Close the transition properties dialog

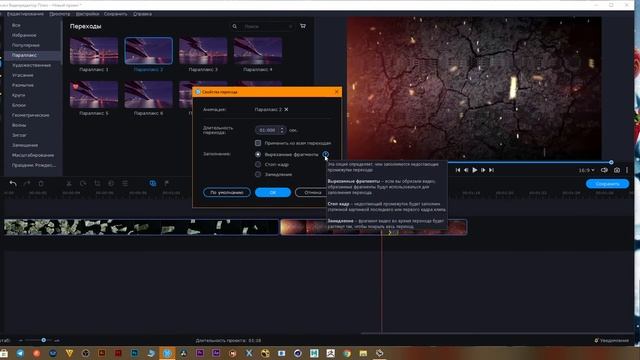[x=336, y=92]
